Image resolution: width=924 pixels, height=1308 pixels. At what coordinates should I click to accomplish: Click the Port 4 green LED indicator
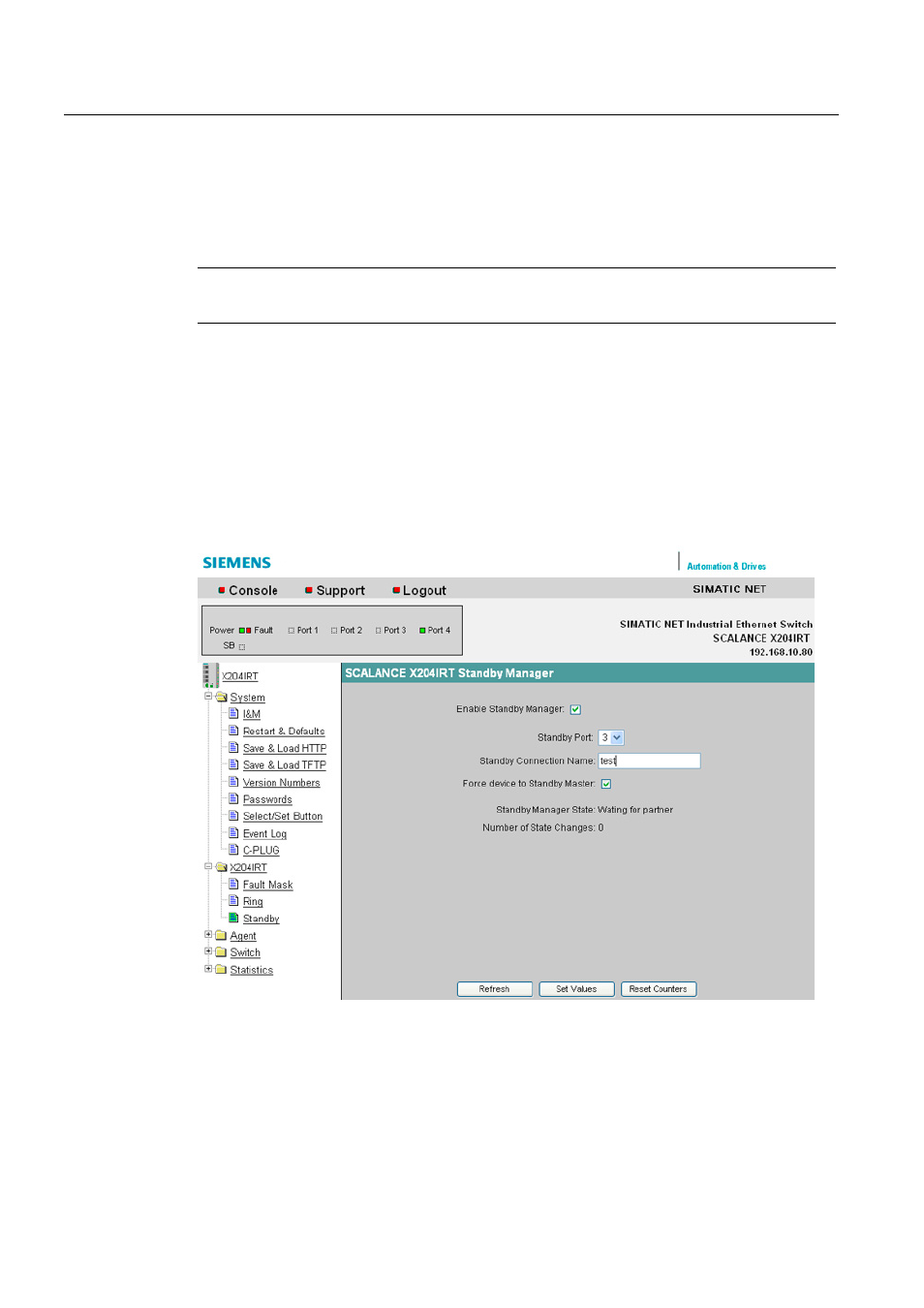422,631
